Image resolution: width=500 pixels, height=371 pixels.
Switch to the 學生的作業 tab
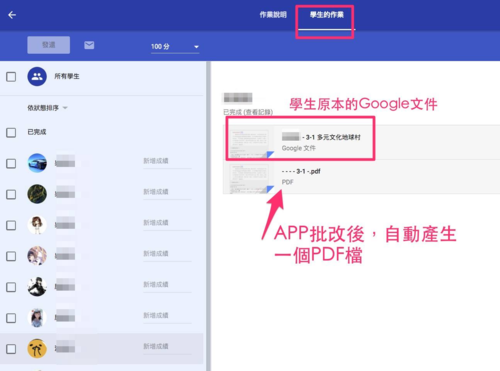click(x=327, y=15)
